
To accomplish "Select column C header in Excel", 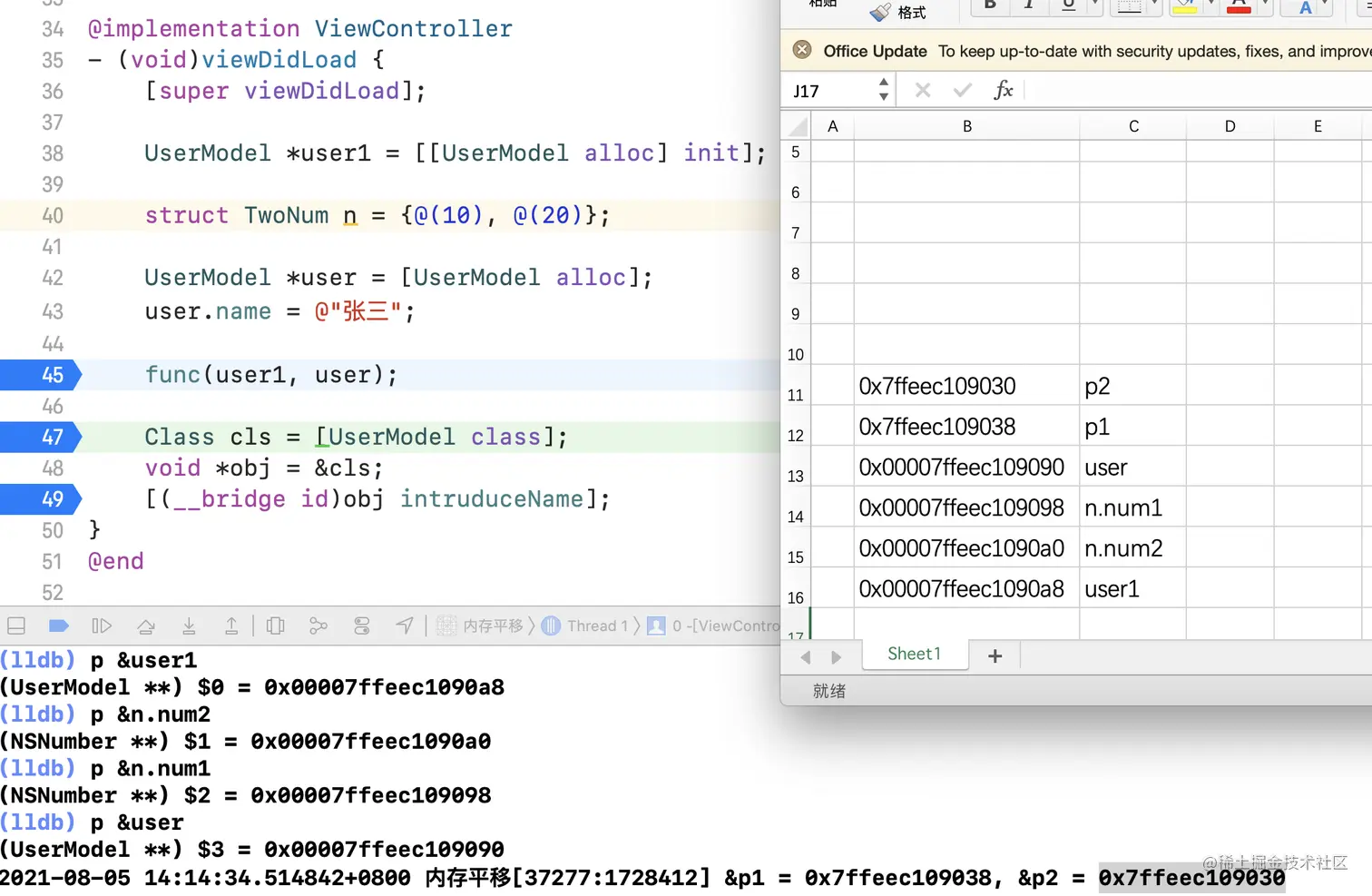I will (x=1133, y=126).
